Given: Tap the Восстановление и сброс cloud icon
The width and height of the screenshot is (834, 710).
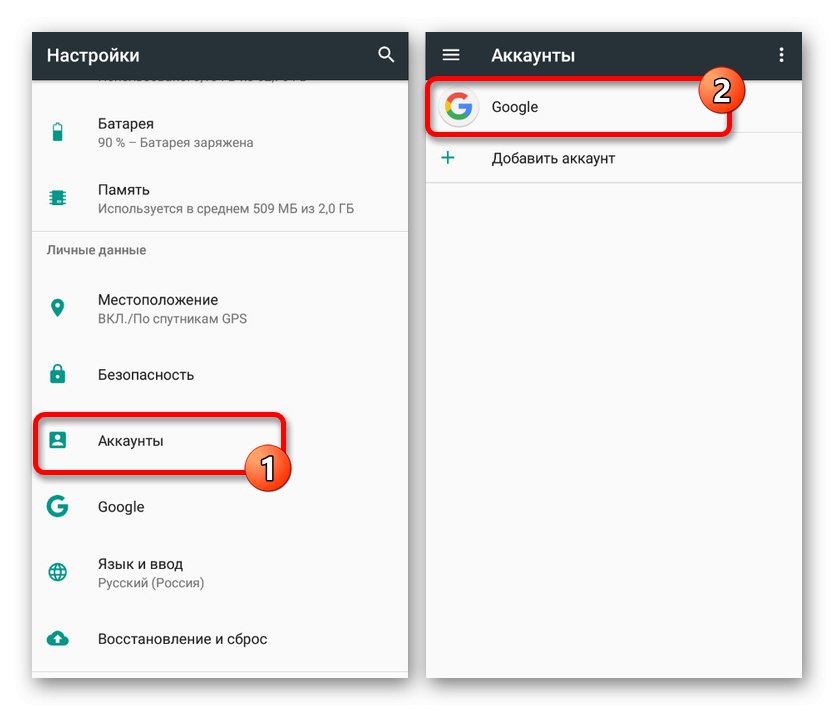Looking at the screenshot, I should coord(57,639).
